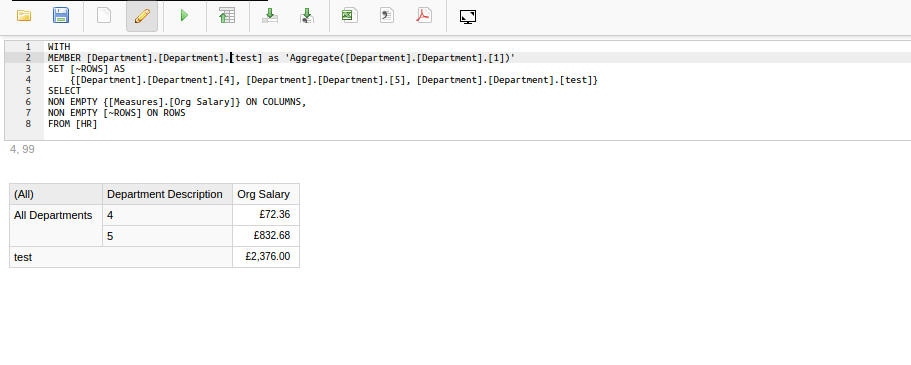Click department 4 row cell
Screen dimensions: 911x365
tap(167, 215)
